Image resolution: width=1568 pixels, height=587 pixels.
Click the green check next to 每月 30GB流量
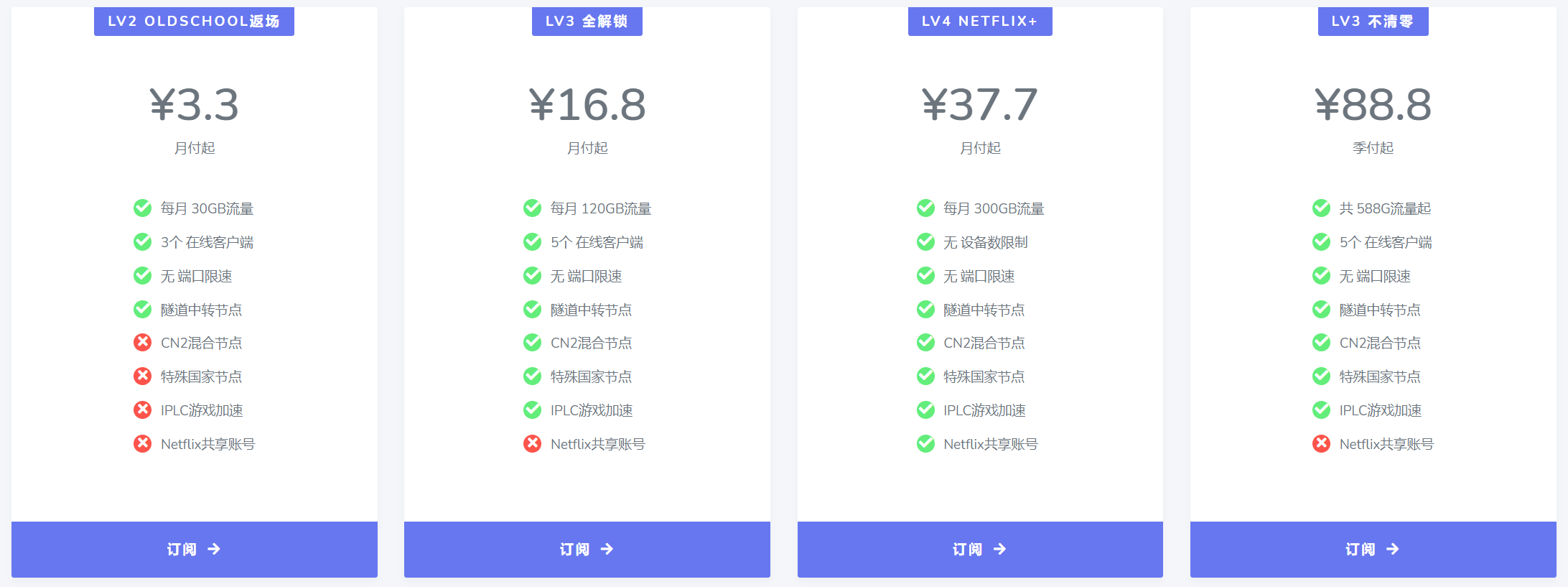142,208
